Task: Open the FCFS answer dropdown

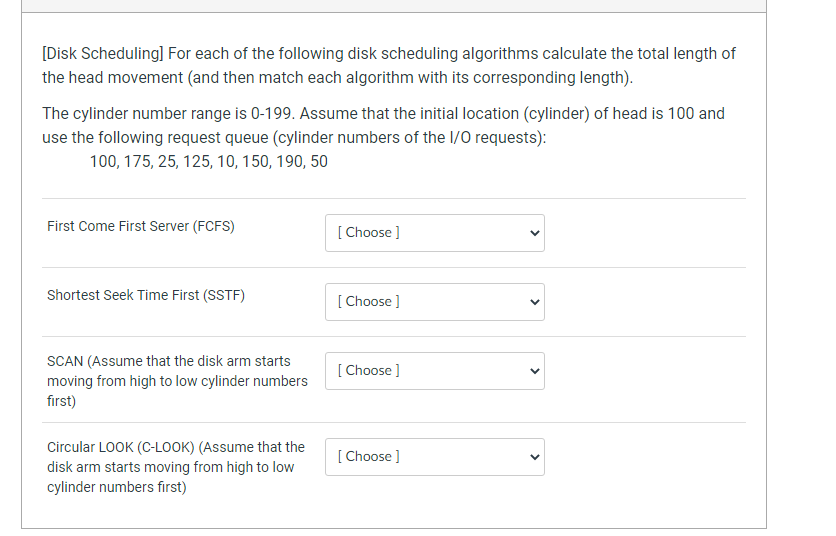Action: tap(435, 233)
